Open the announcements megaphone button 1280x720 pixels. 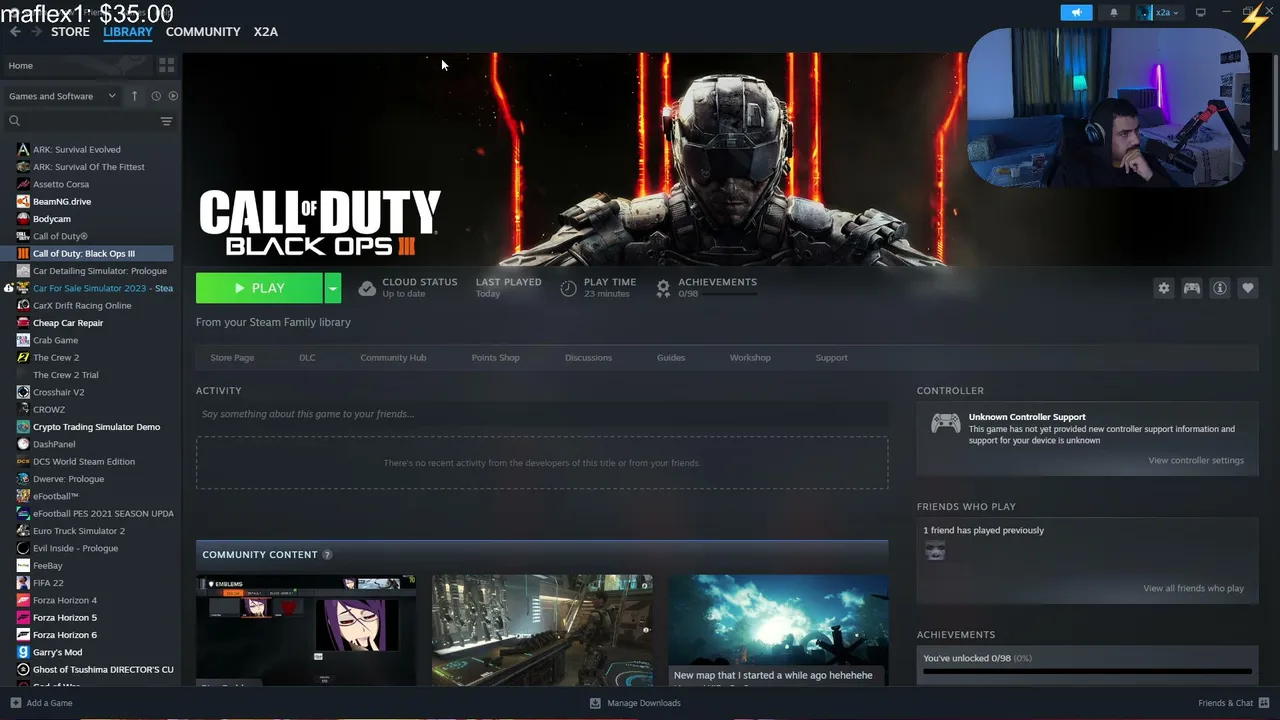click(1077, 13)
